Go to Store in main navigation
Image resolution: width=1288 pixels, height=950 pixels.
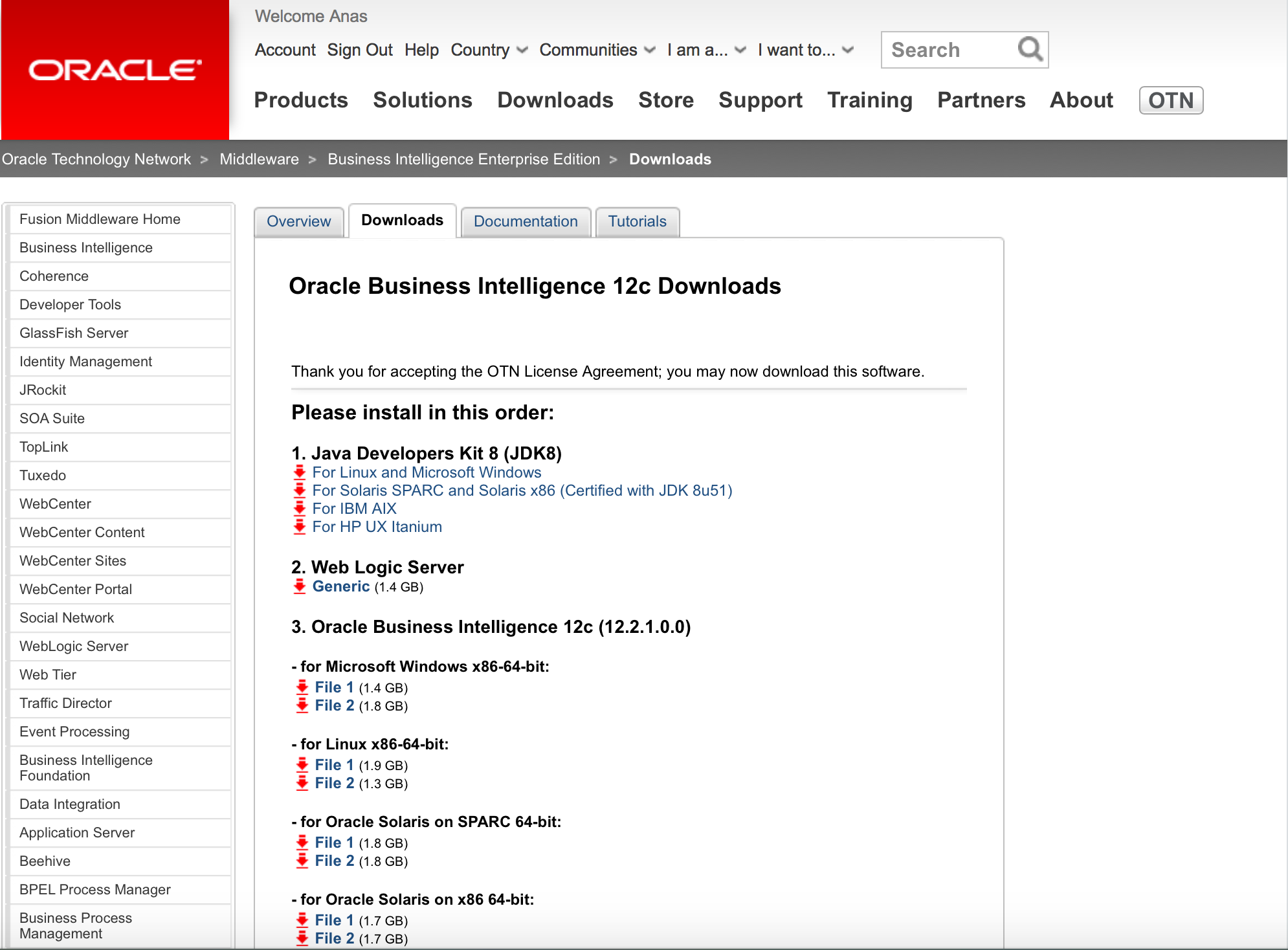pyautogui.click(x=666, y=100)
